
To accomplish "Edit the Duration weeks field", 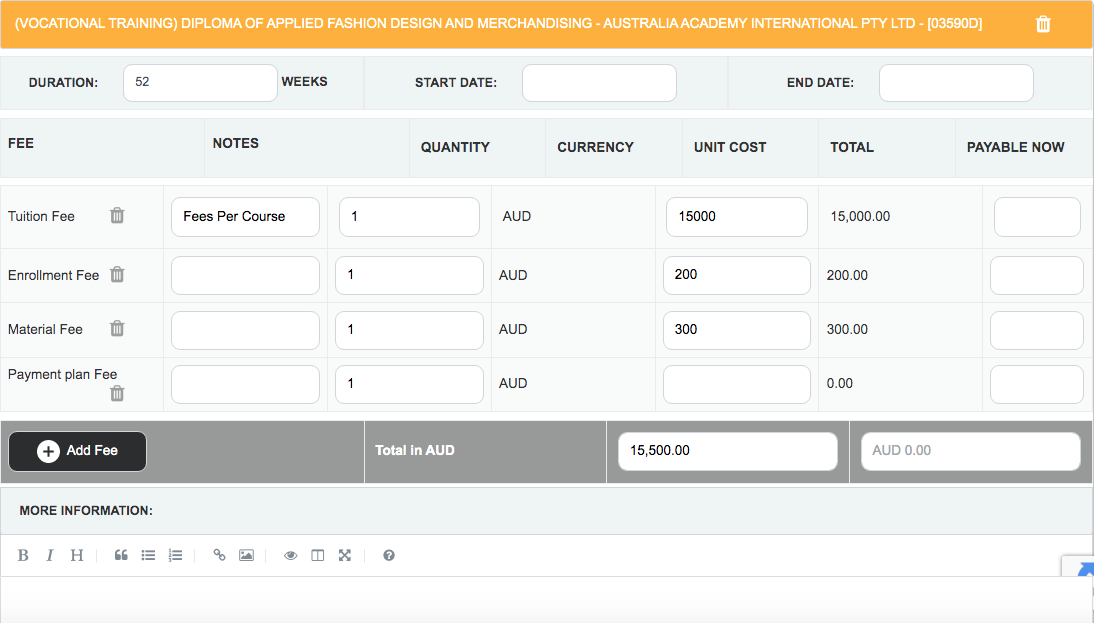I will point(200,82).
